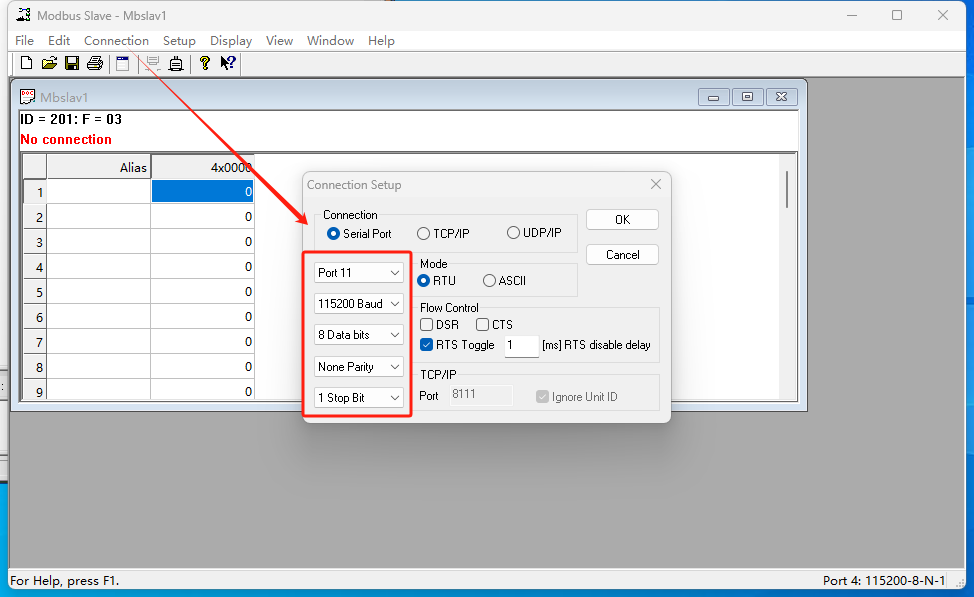Select the TCP/IP connection radio button

pyautogui.click(x=424, y=233)
